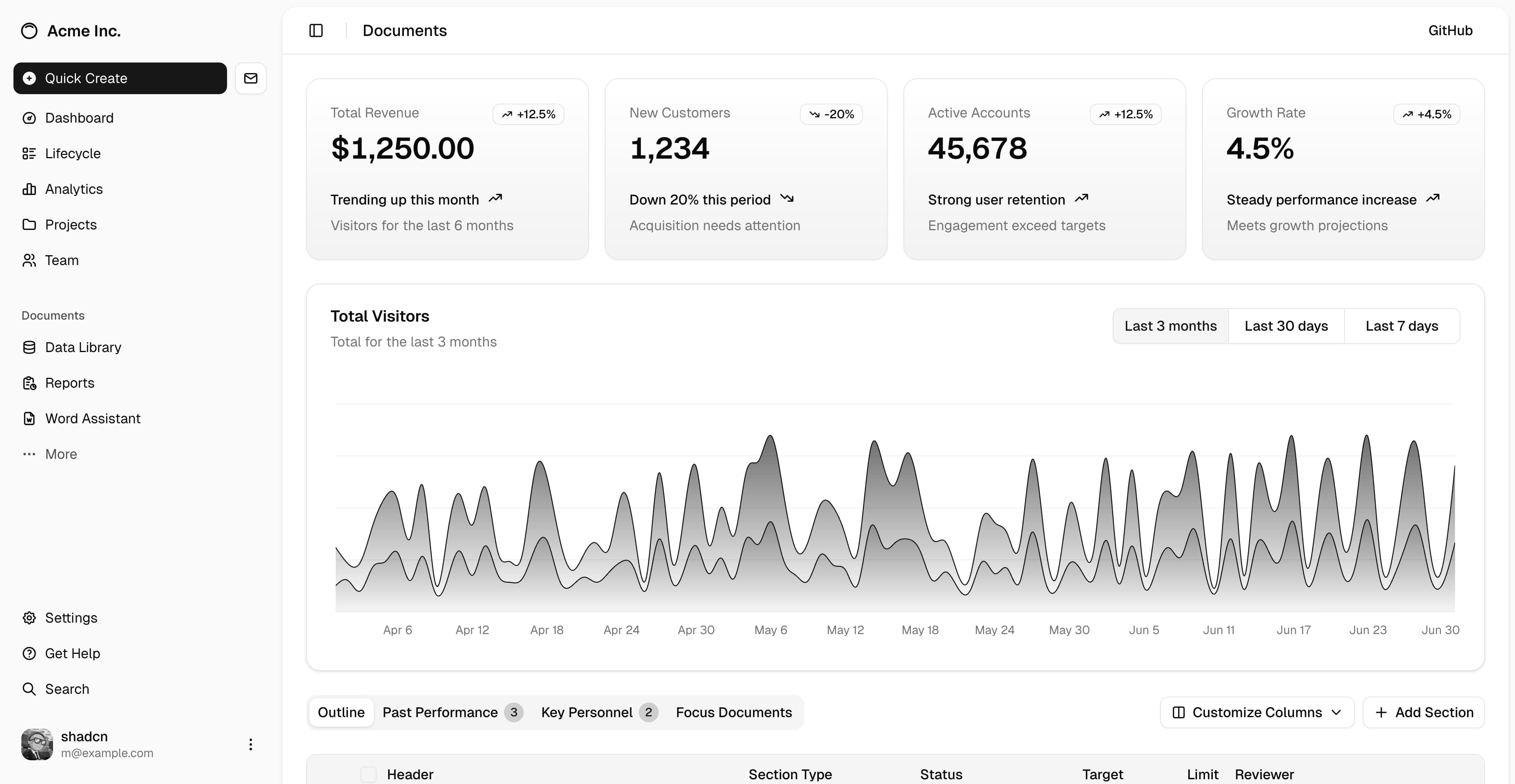
Task: Collapse the sidebar using the panel toggle icon
Action: point(316,30)
